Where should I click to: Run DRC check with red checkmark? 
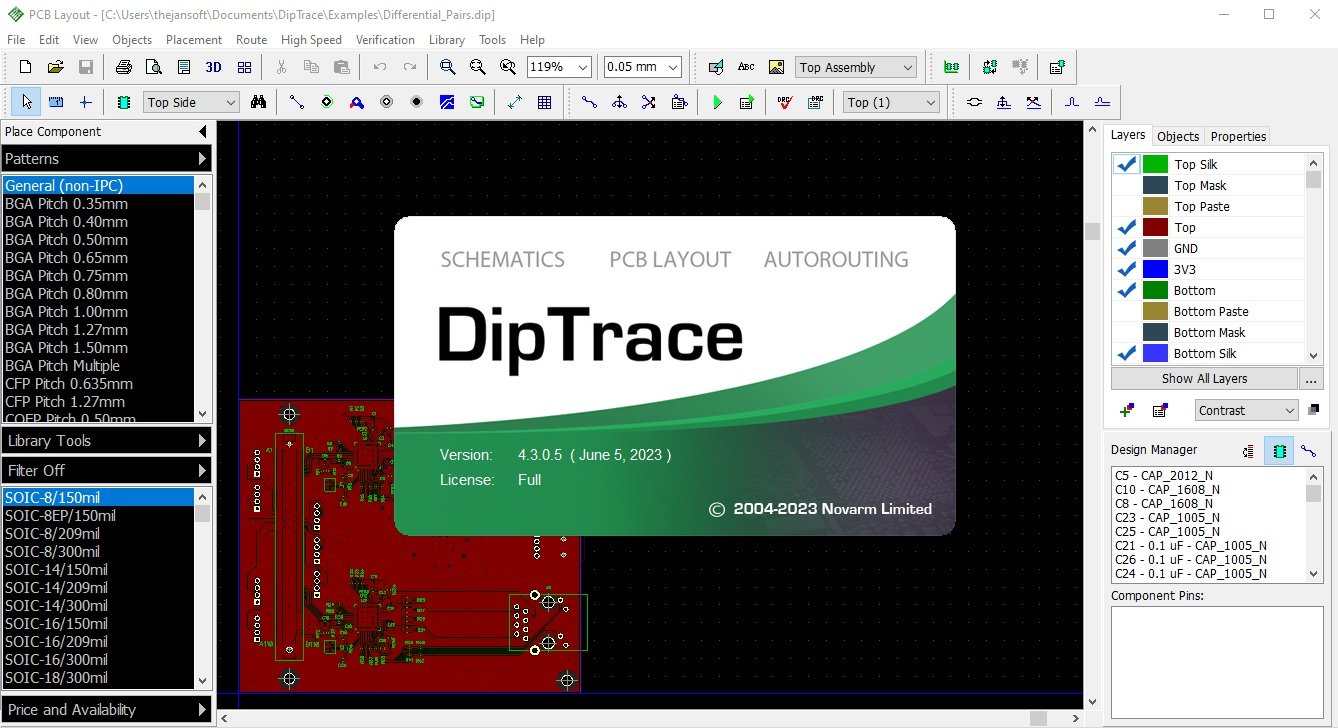click(x=785, y=102)
